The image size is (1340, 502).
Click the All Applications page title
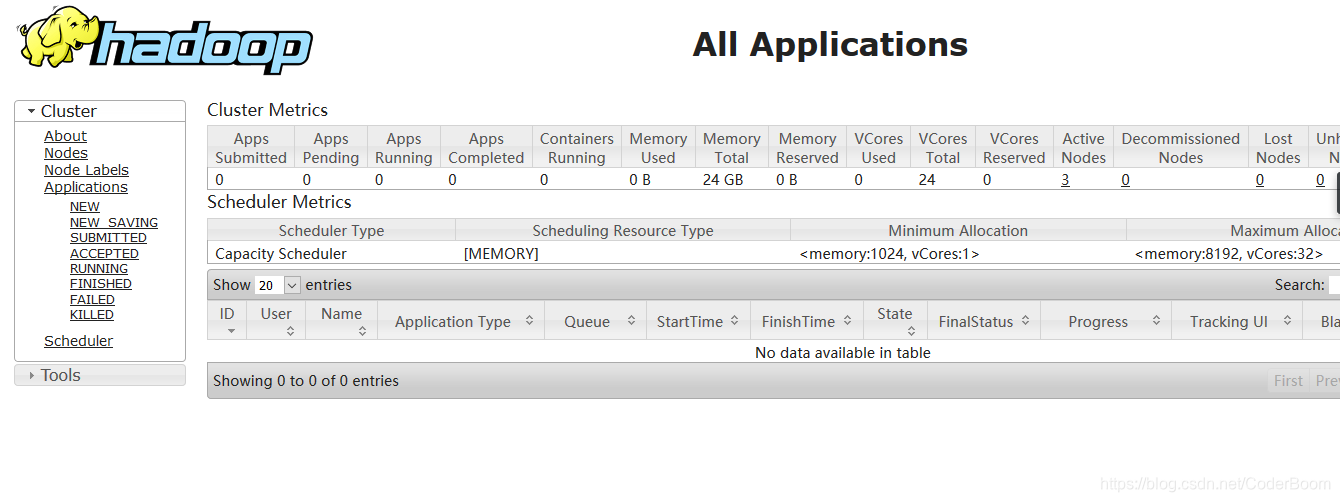830,44
